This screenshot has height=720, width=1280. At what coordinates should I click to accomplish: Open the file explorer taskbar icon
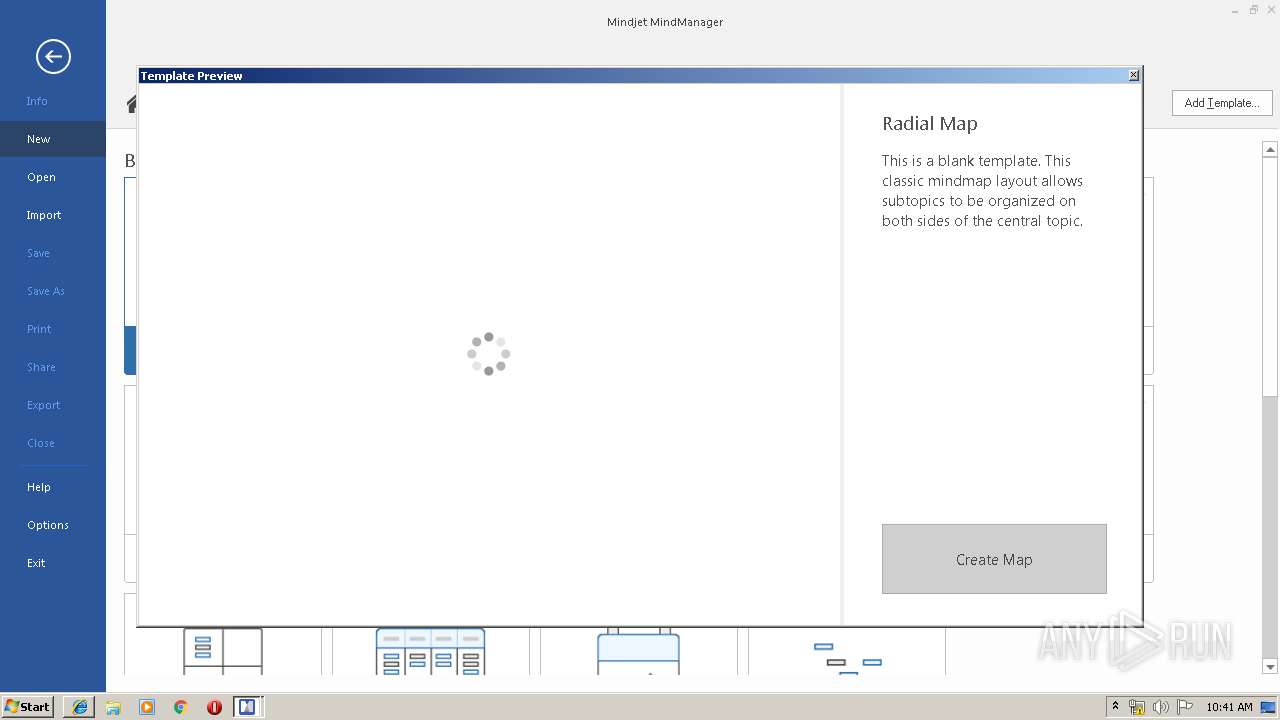[113, 707]
